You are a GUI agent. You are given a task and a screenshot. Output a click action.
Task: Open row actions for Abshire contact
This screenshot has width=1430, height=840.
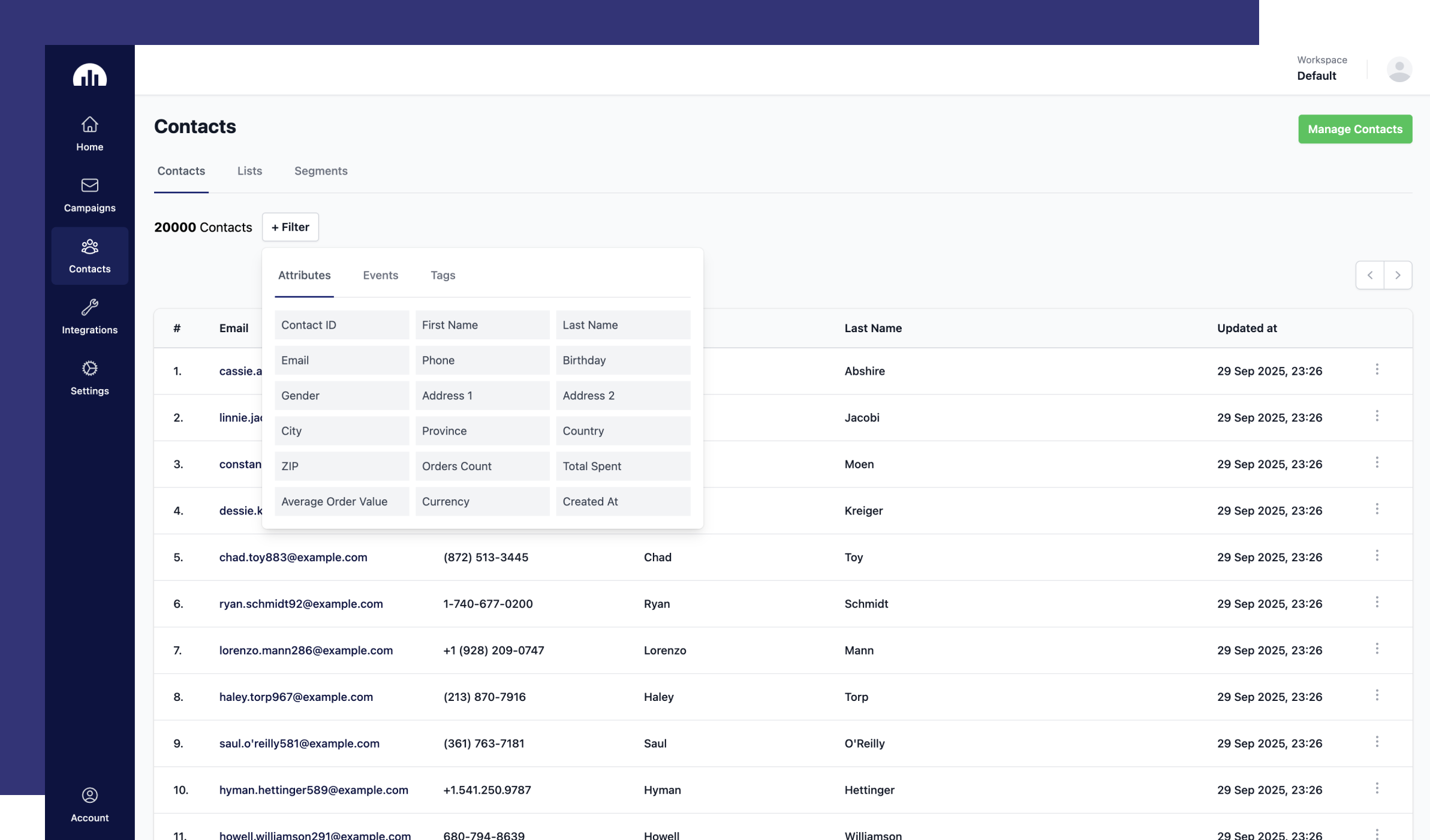(1377, 369)
